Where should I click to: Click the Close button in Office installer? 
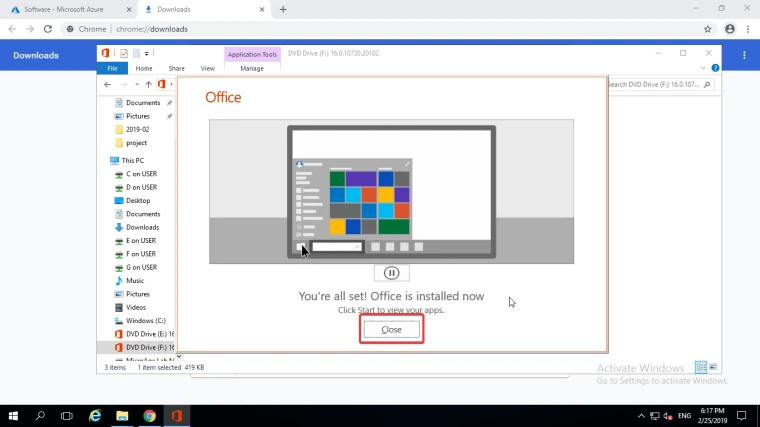[392, 330]
